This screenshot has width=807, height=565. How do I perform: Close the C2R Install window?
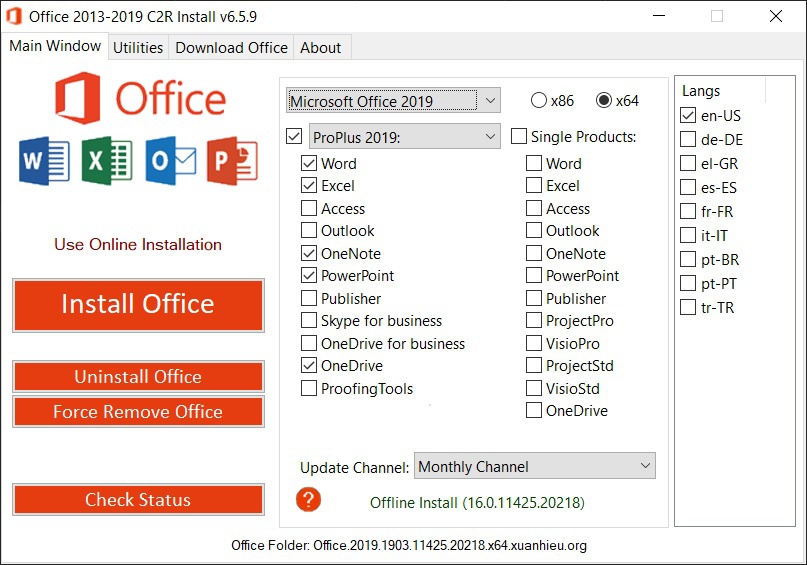point(776,16)
